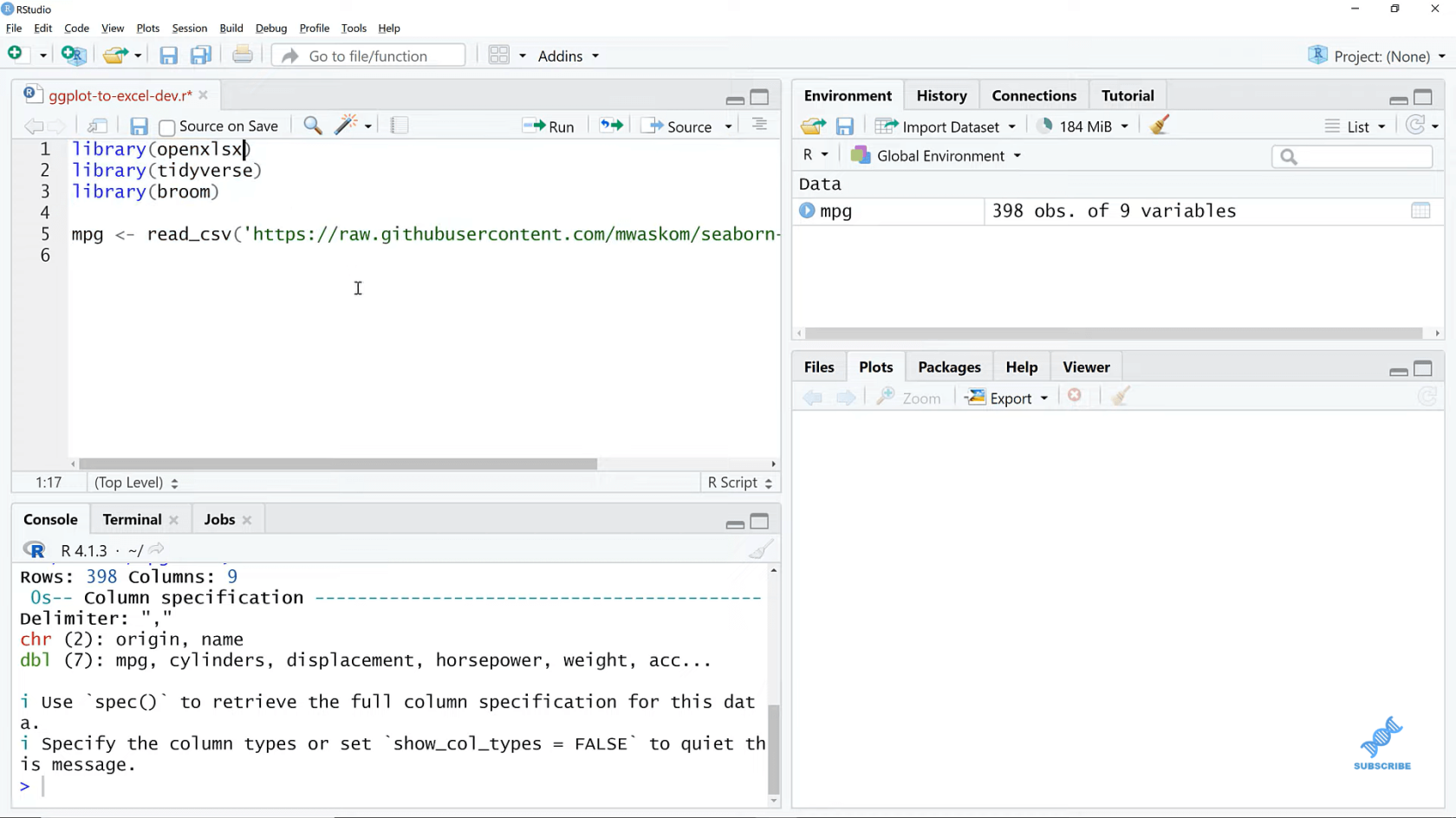Compile report notebook icon

coord(399,126)
